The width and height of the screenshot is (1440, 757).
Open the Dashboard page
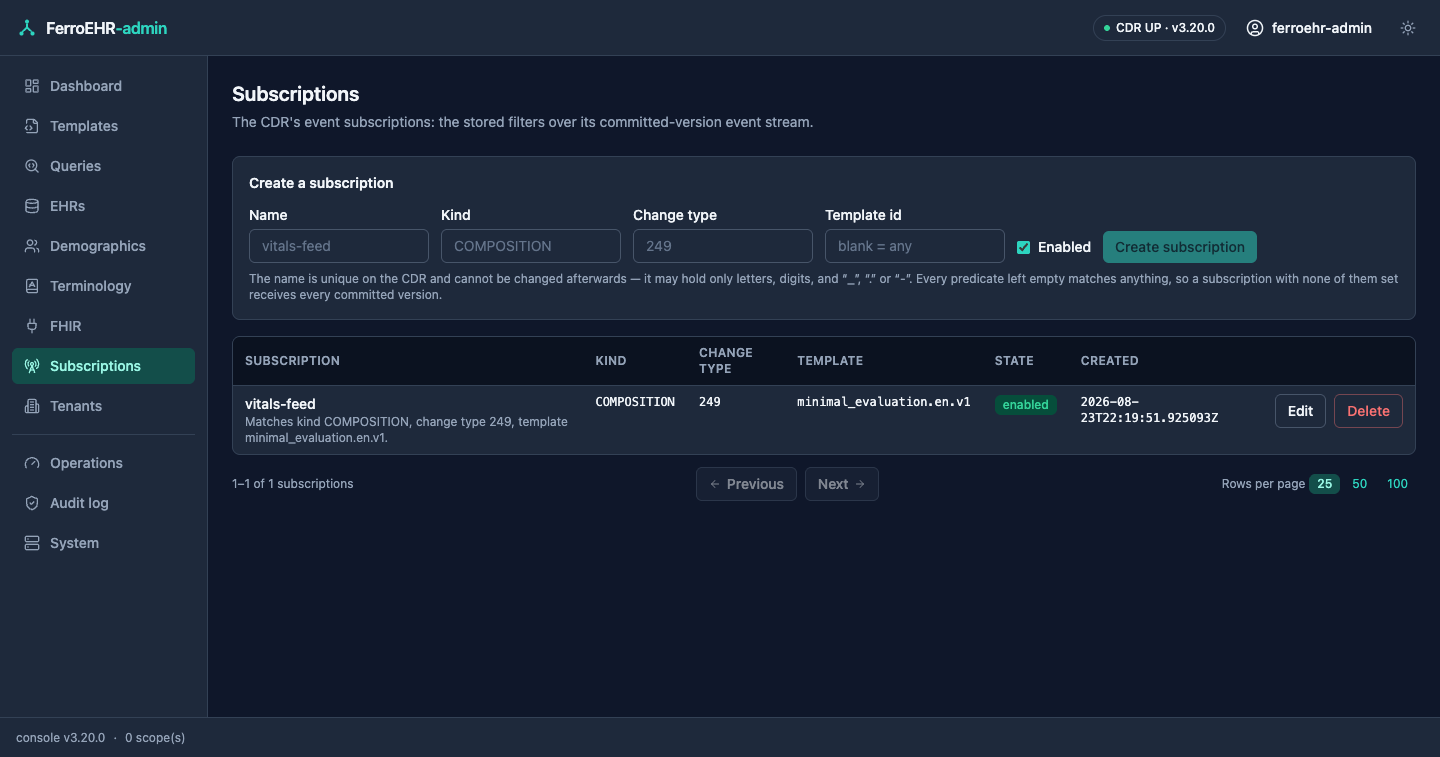(x=103, y=86)
